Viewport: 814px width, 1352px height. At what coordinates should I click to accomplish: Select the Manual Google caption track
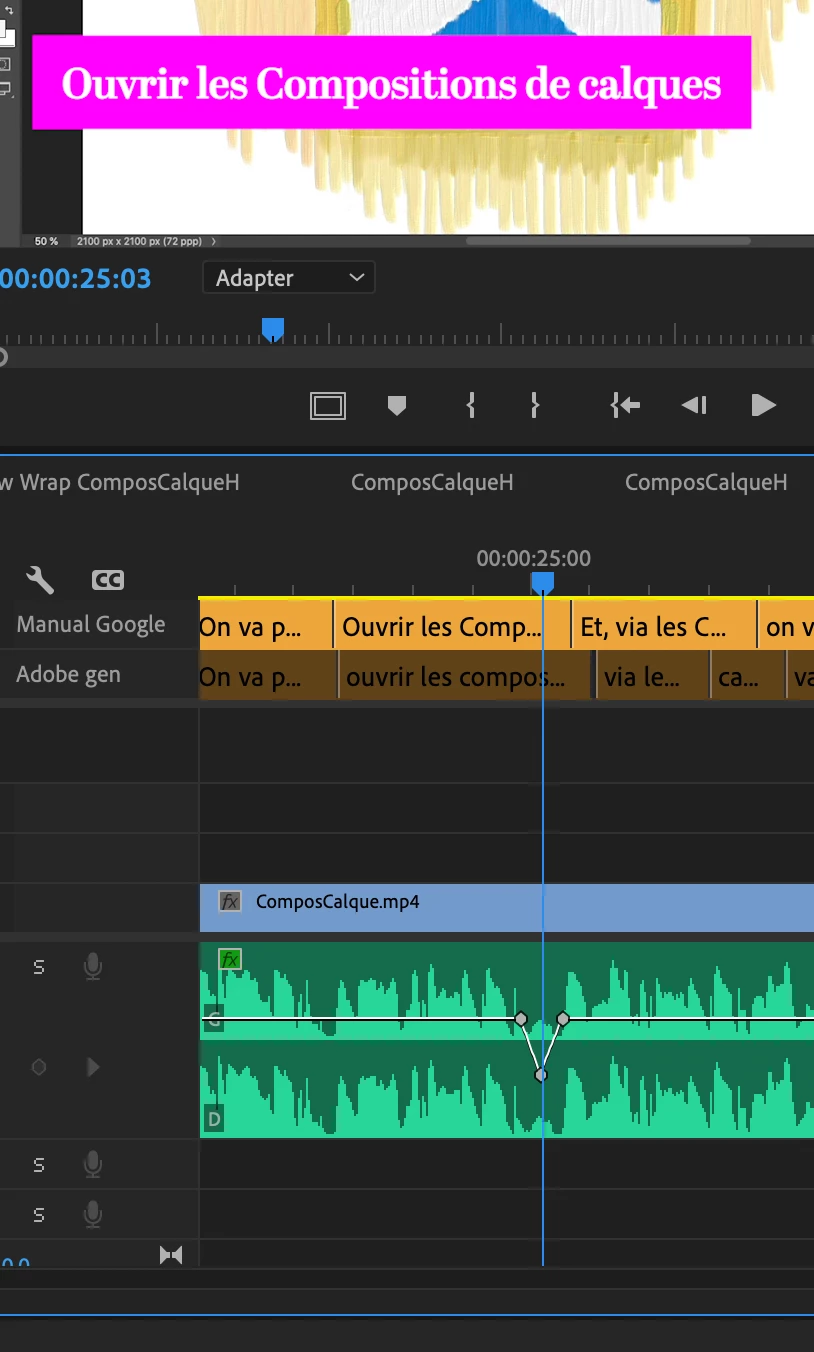point(90,625)
